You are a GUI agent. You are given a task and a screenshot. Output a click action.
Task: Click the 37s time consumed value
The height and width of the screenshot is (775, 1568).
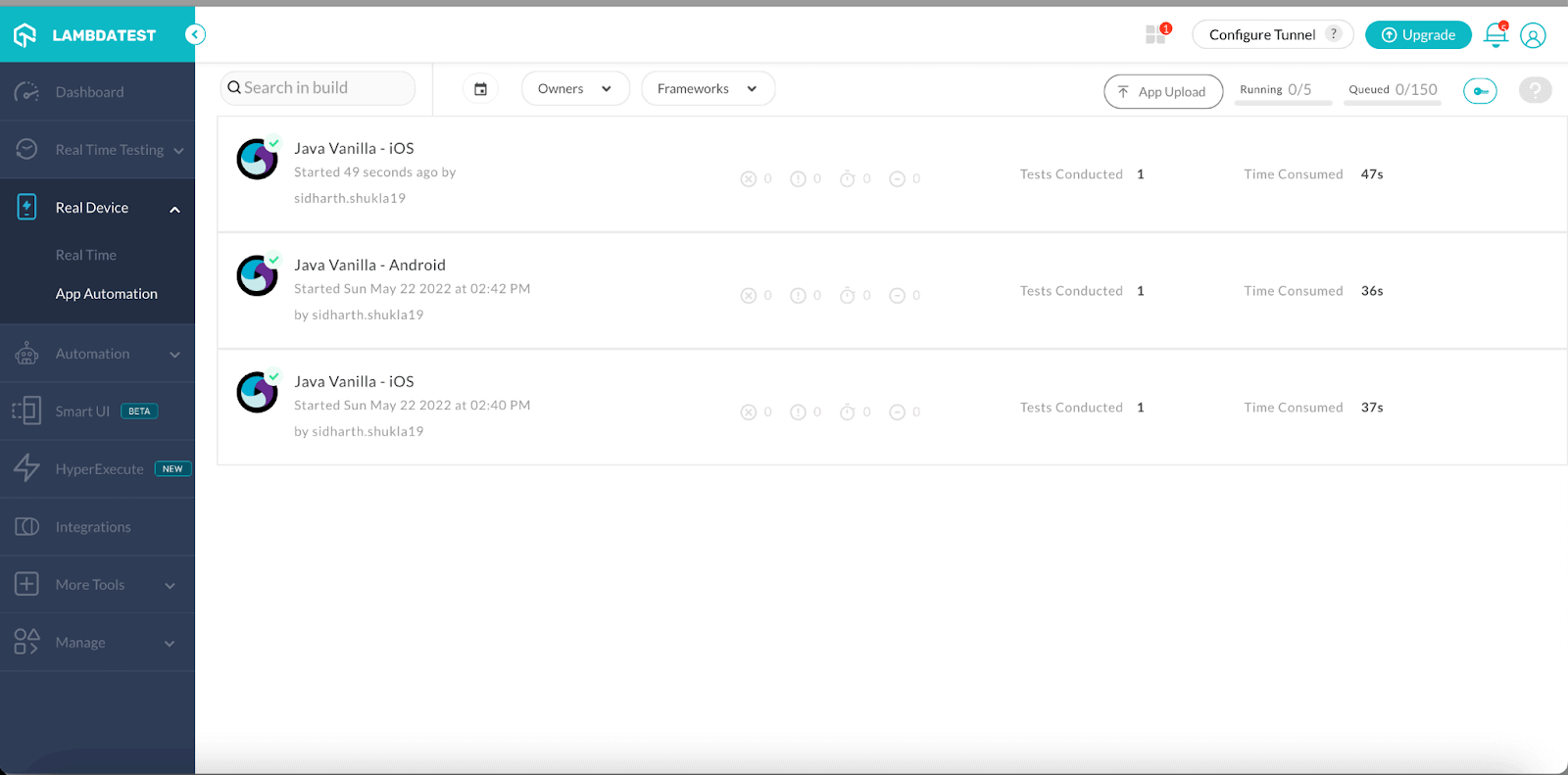pos(1372,408)
